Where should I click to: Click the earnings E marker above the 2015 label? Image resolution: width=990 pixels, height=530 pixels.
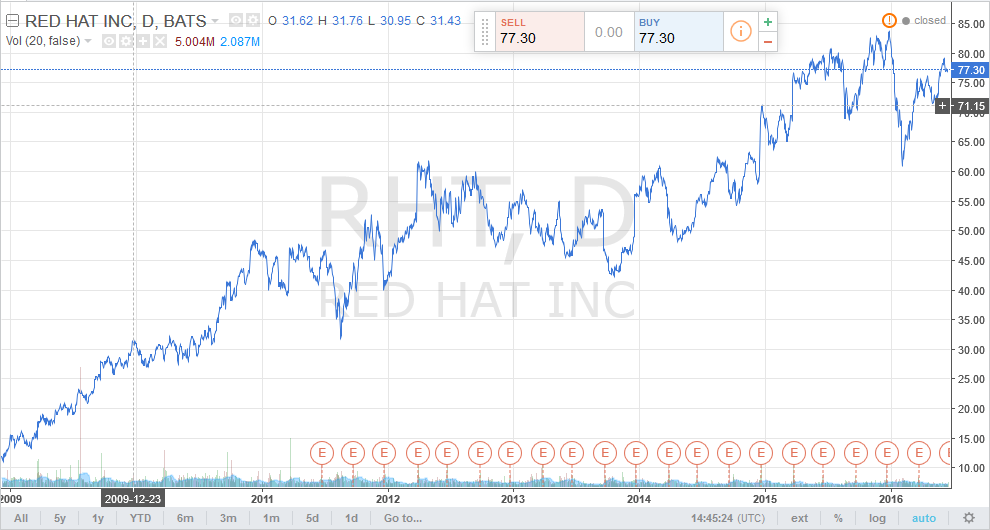(761, 452)
